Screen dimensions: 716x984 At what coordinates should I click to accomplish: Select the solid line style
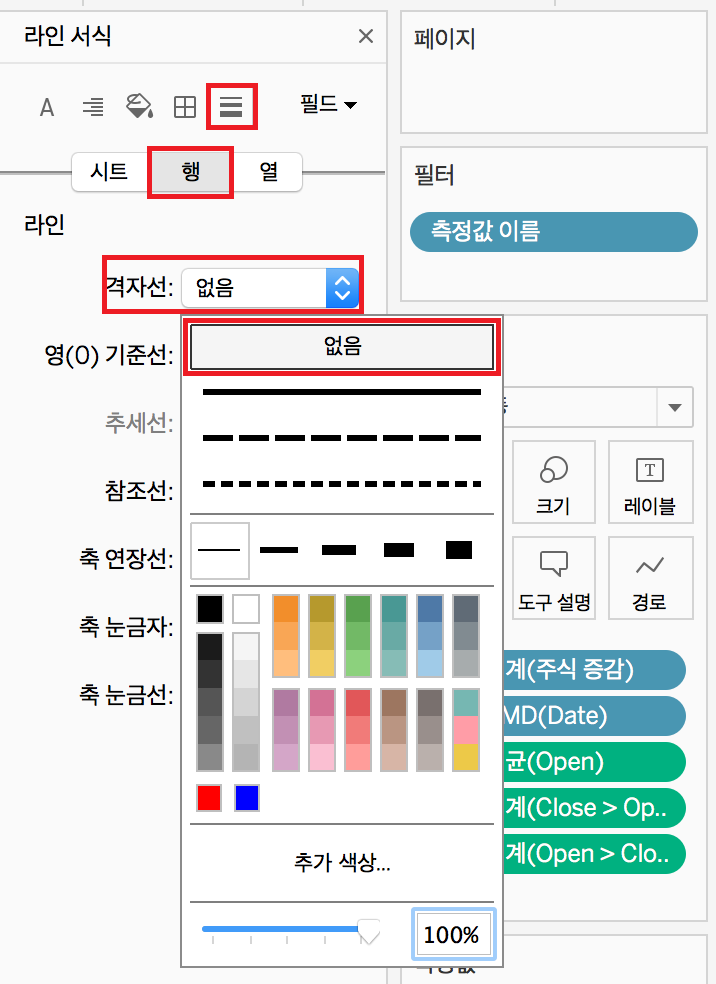pos(342,392)
